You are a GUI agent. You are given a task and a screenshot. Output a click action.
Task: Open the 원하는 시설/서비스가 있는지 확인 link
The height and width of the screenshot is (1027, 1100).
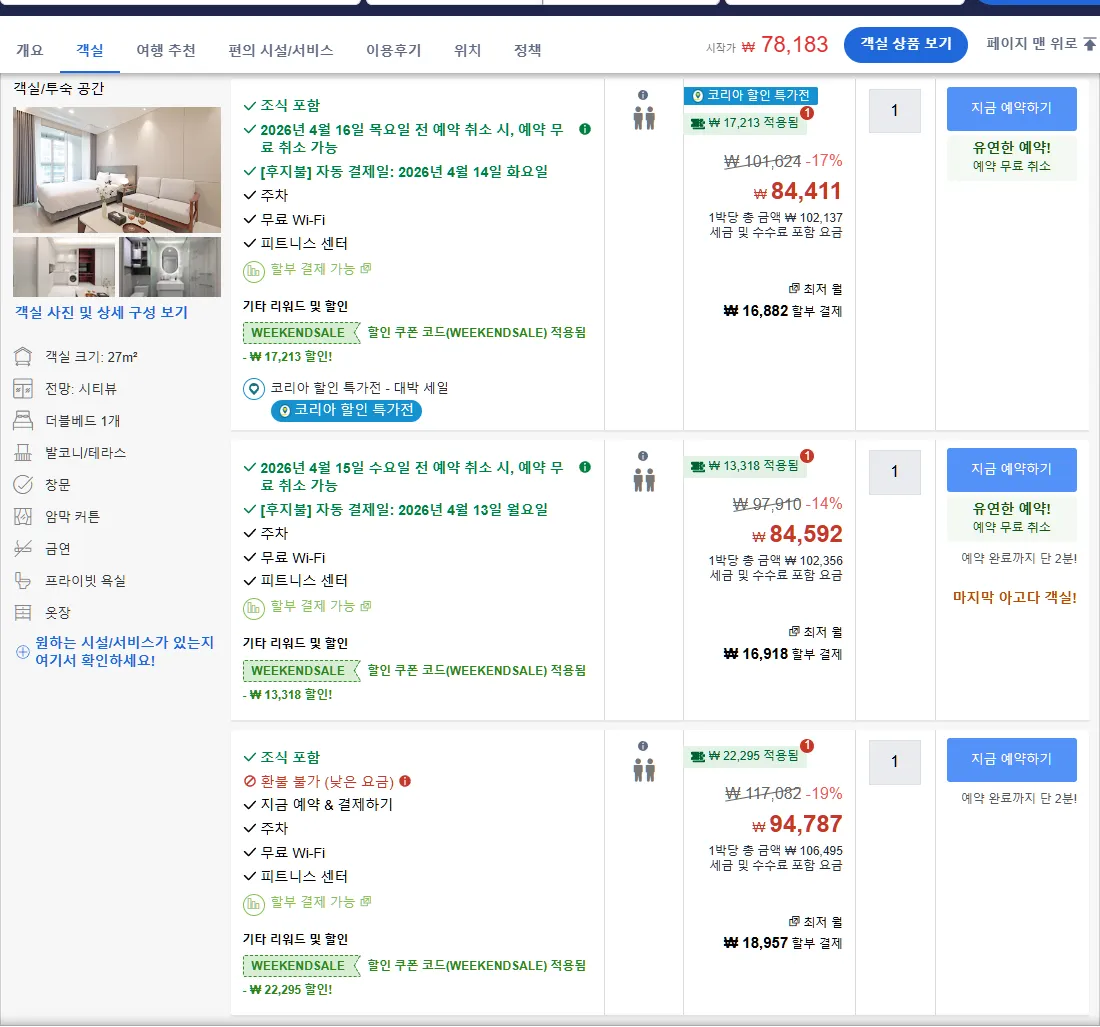pyautogui.click(x=124, y=651)
